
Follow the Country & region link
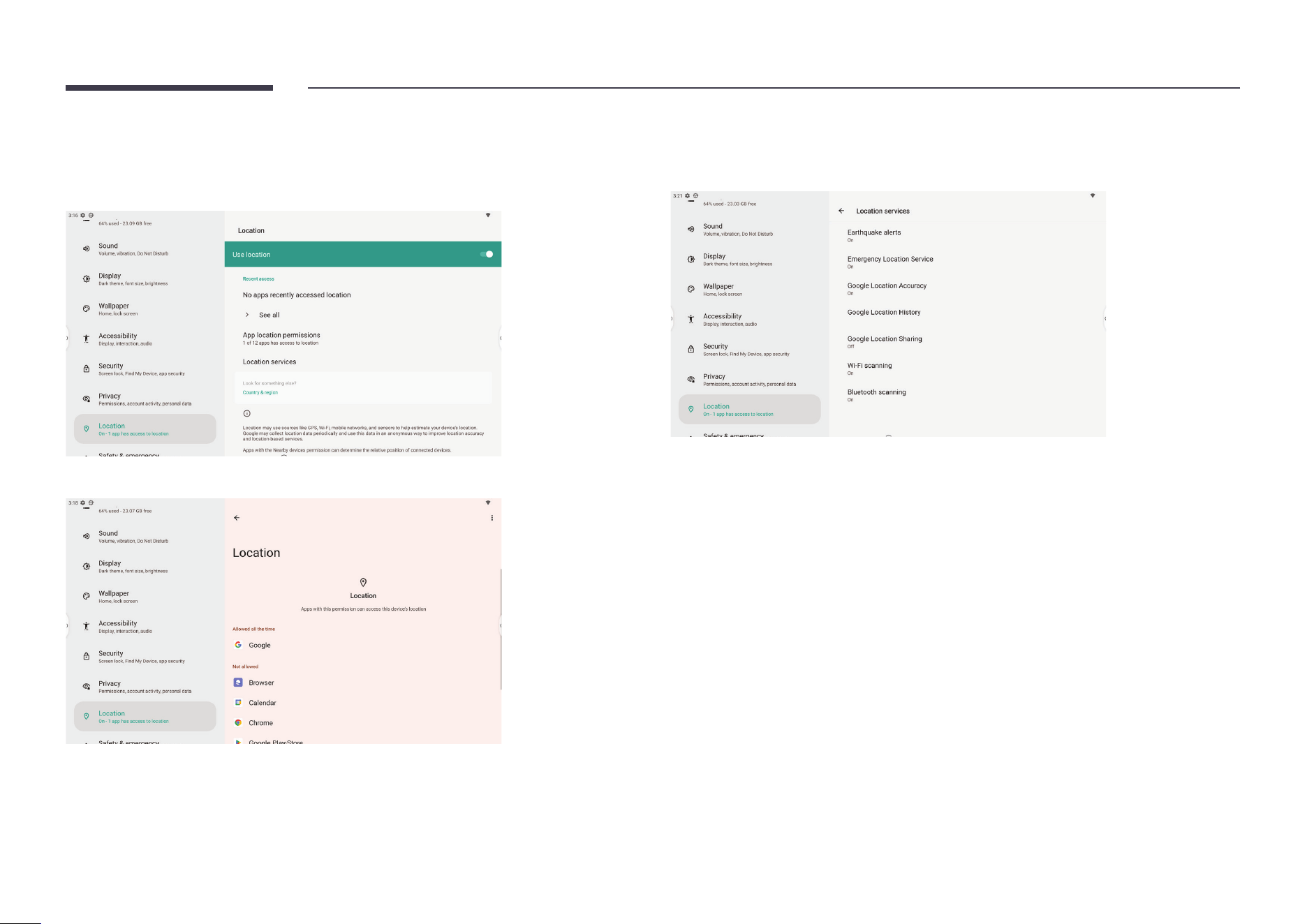point(260,392)
